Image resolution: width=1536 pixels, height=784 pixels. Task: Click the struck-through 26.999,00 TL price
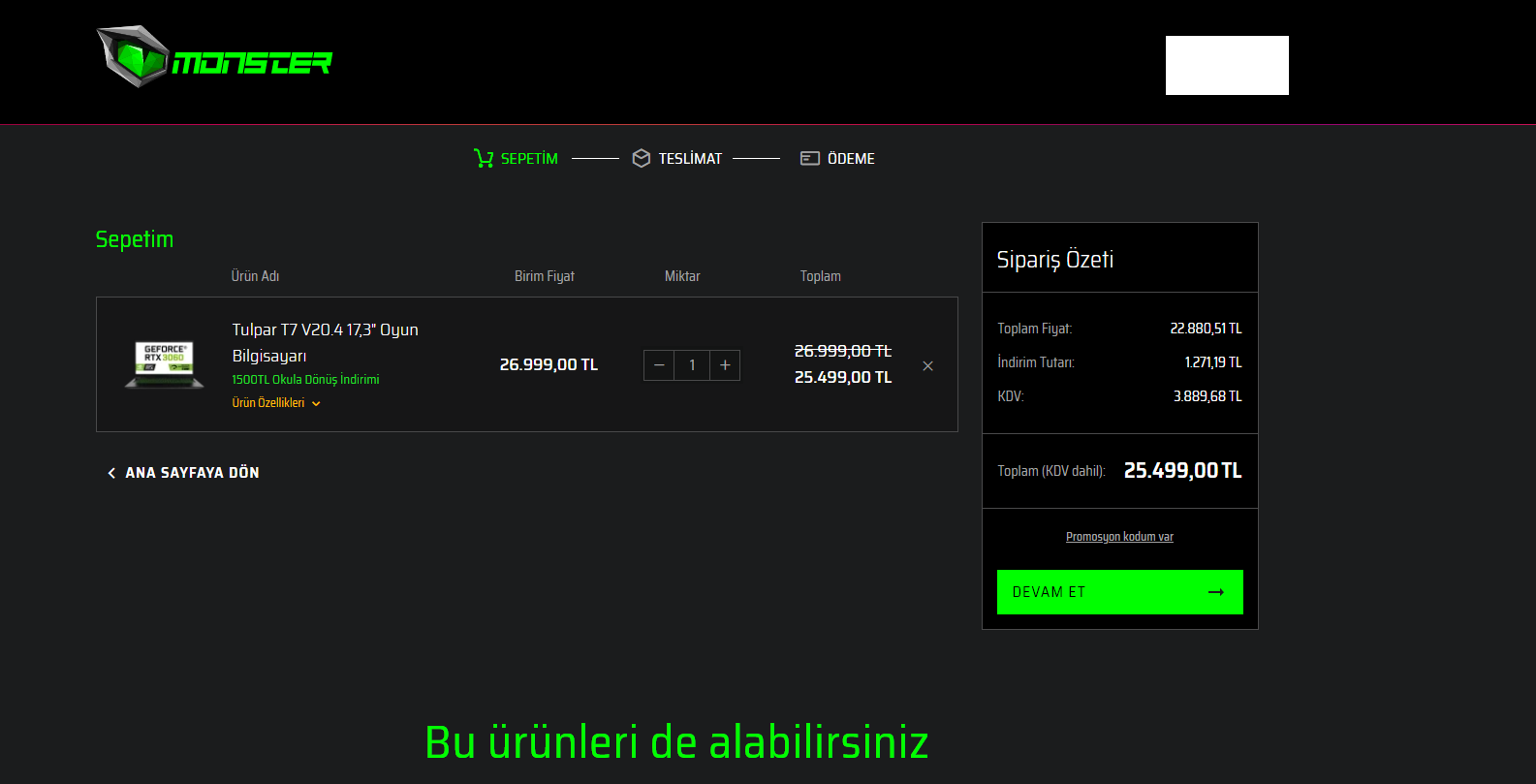pyautogui.click(x=843, y=351)
